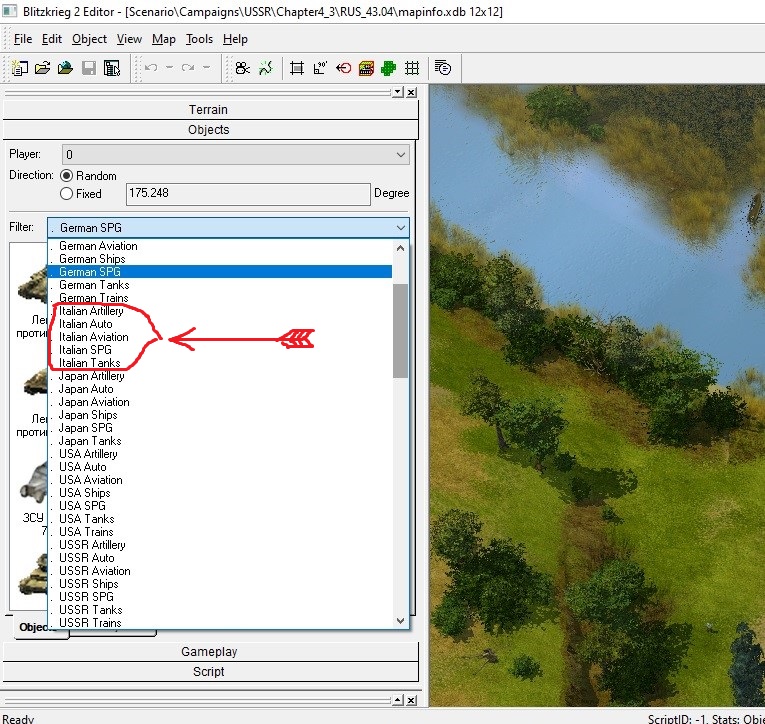Select Italian Auto in filter list
This screenshot has height=724, width=765.
tap(220, 324)
